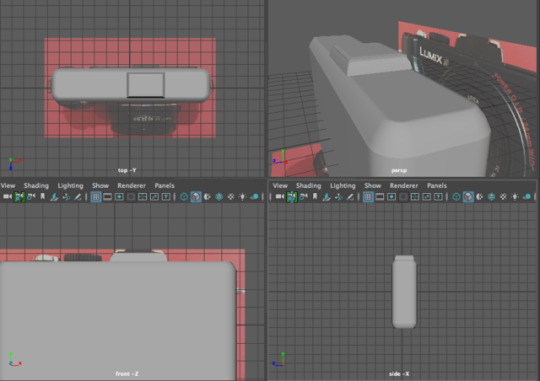Open Renderer menu of the front panel
540x381 pixels.
coord(132,186)
